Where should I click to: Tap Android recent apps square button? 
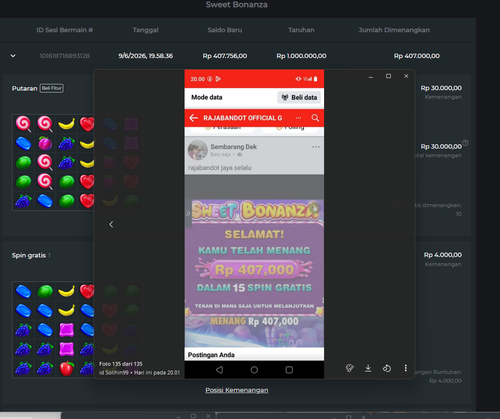[x=289, y=370]
